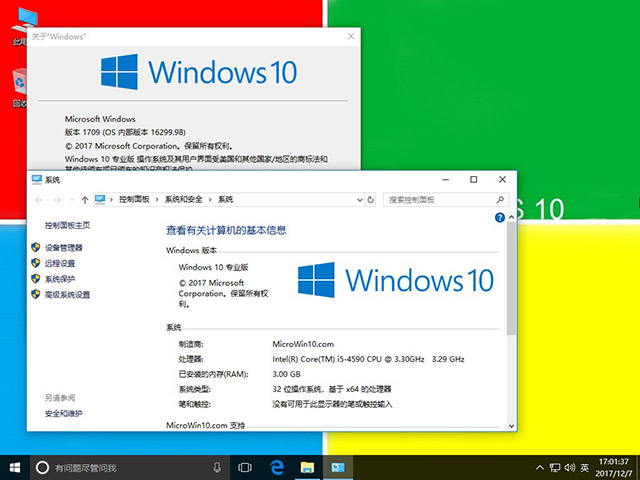Click the MicroWin10.com manufacturer value

click(x=303, y=344)
